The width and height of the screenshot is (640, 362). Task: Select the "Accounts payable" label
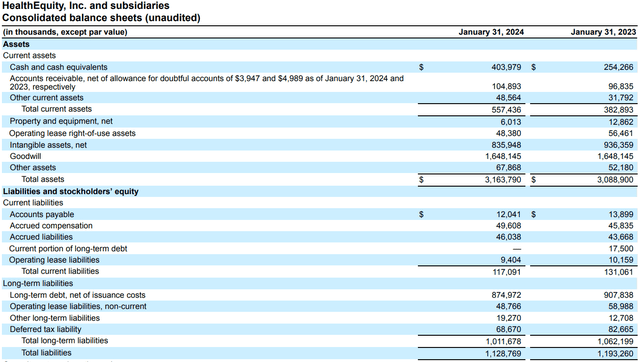pyautogui.click(x=42, y=215)
